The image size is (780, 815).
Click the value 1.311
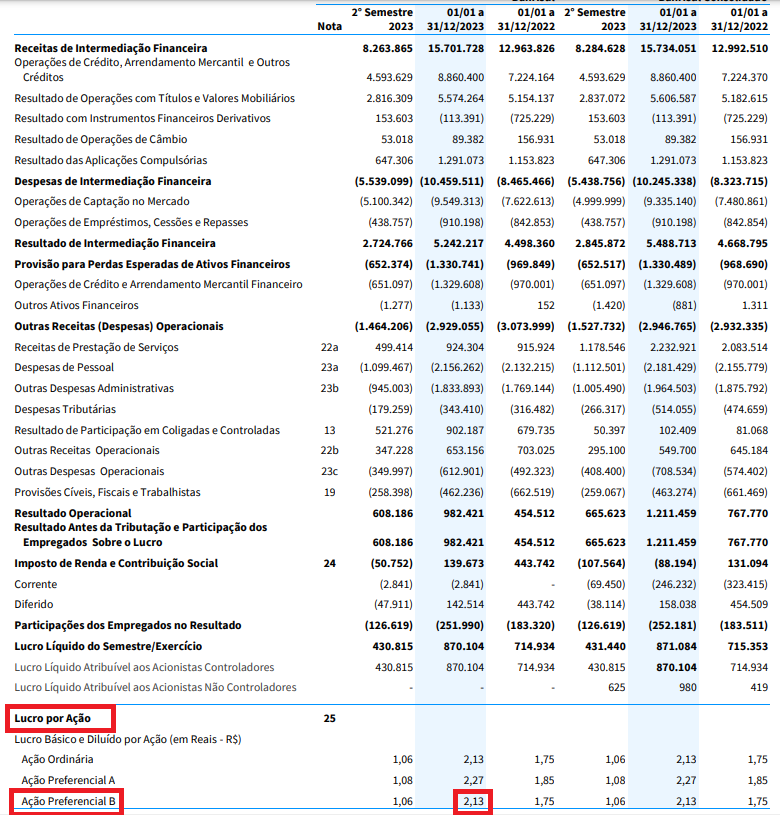755,306
